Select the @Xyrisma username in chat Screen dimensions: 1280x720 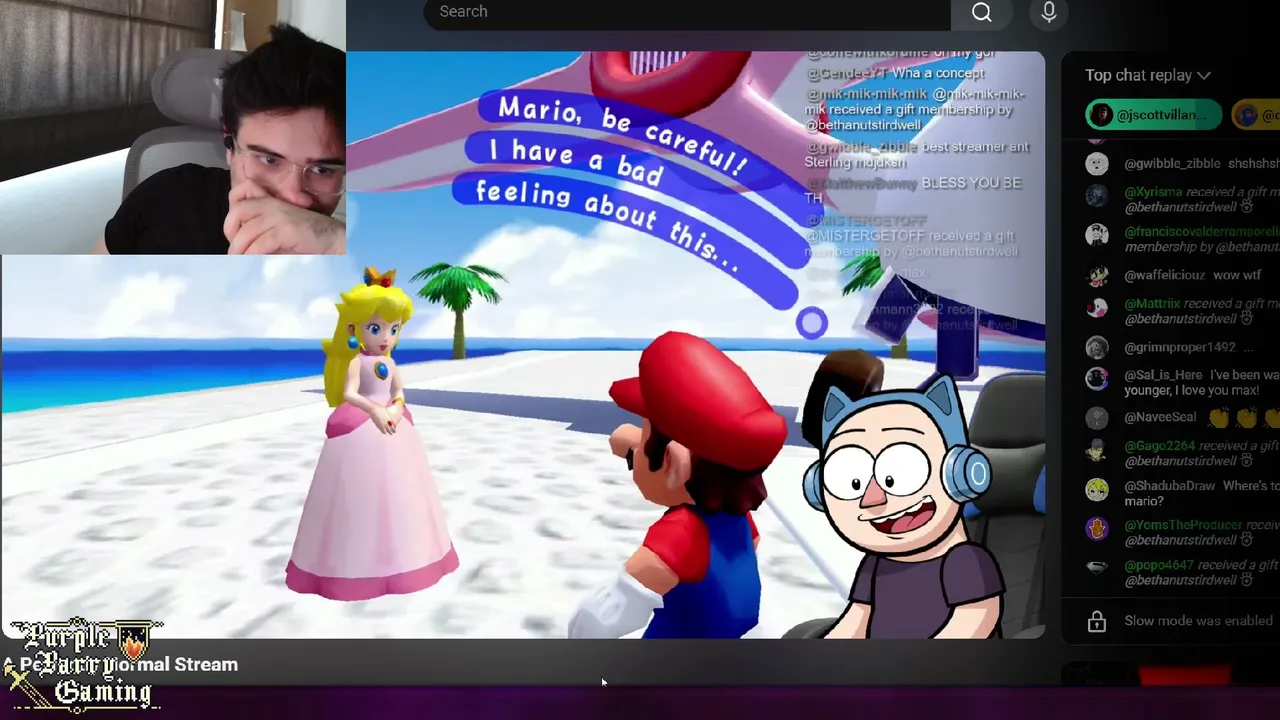pyautogui.click(x=1153, y=191)
